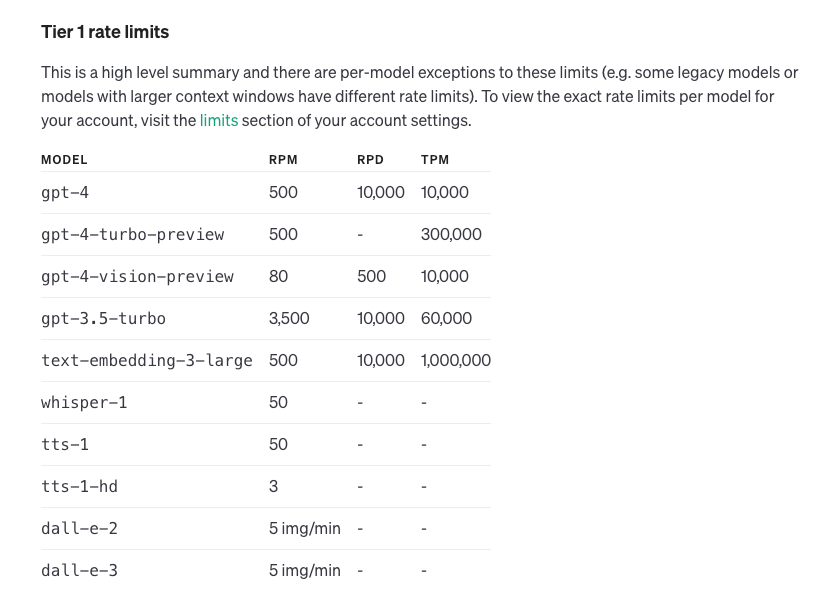Click the gpt-4-vision-preview model name
826x606 pixels.
pyautogui.click(x=137, y=276)
